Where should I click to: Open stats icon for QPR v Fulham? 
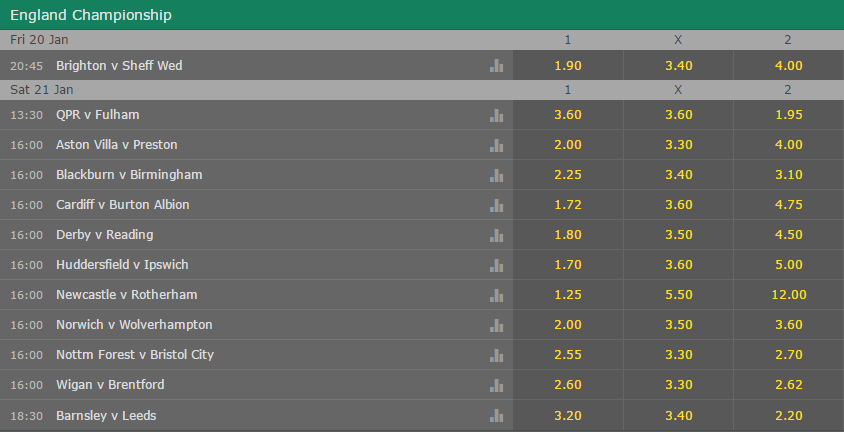(496, 115)
